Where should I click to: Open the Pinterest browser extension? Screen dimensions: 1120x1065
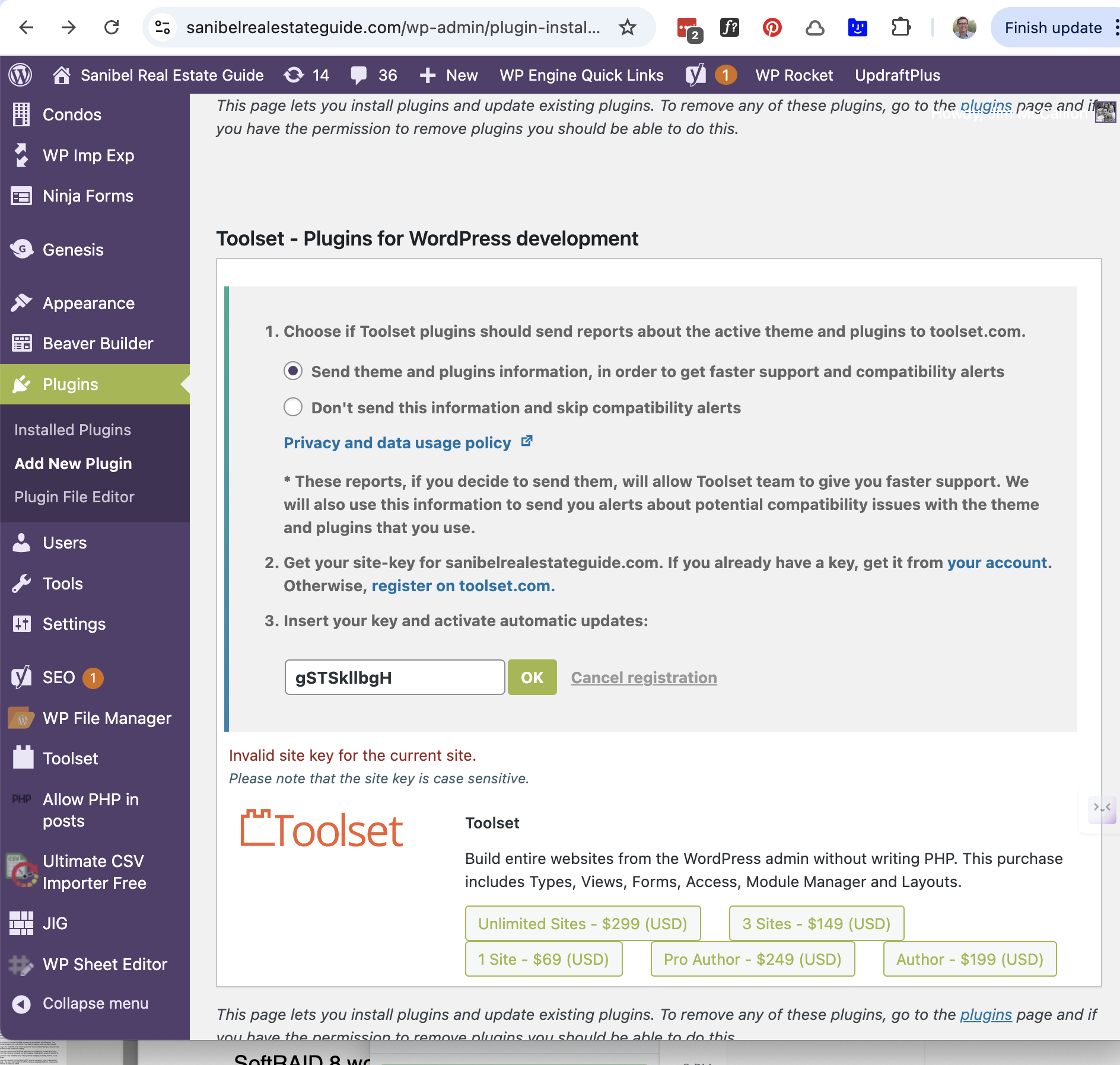tap(772, 27)
